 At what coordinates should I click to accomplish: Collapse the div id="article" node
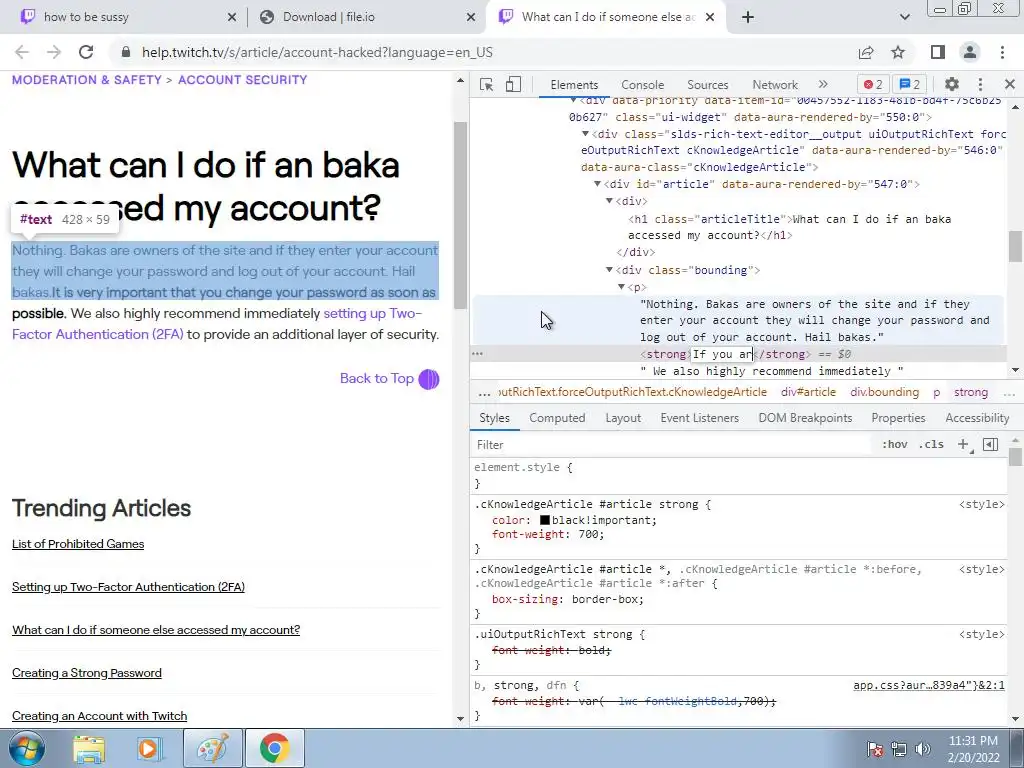tap(597, 184)
